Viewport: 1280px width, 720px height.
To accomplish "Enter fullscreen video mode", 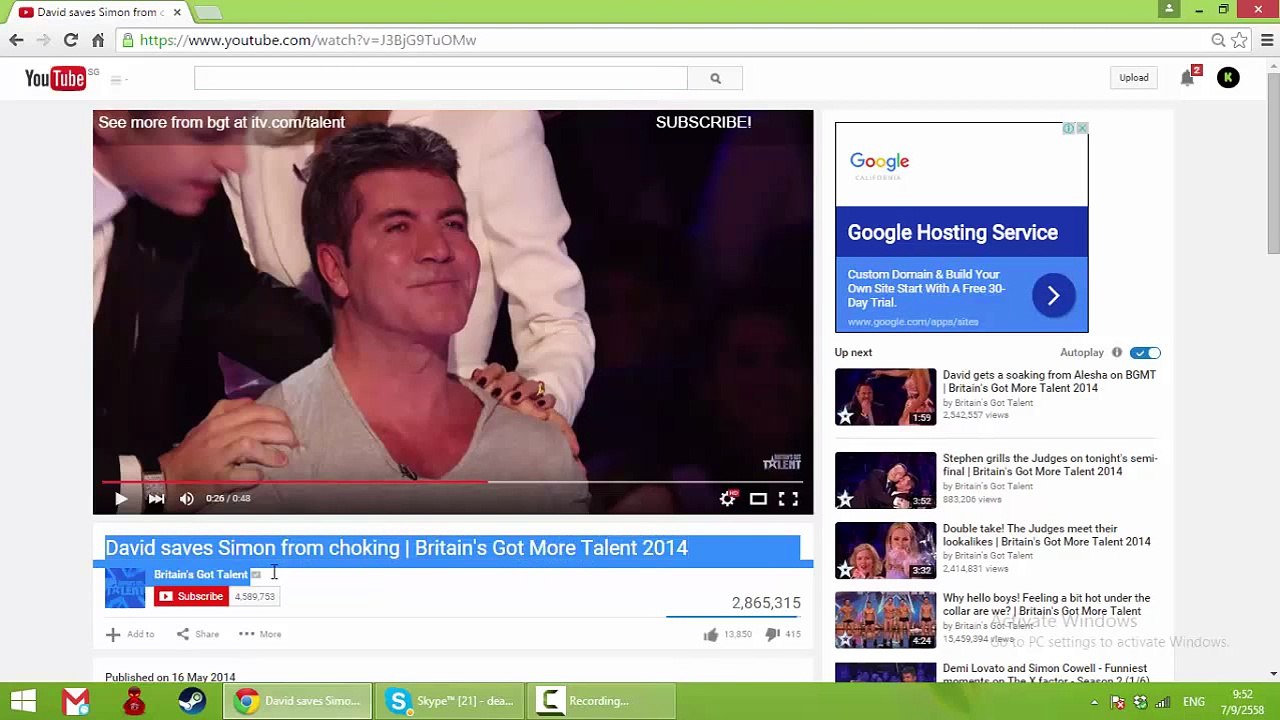I will 789,498.
